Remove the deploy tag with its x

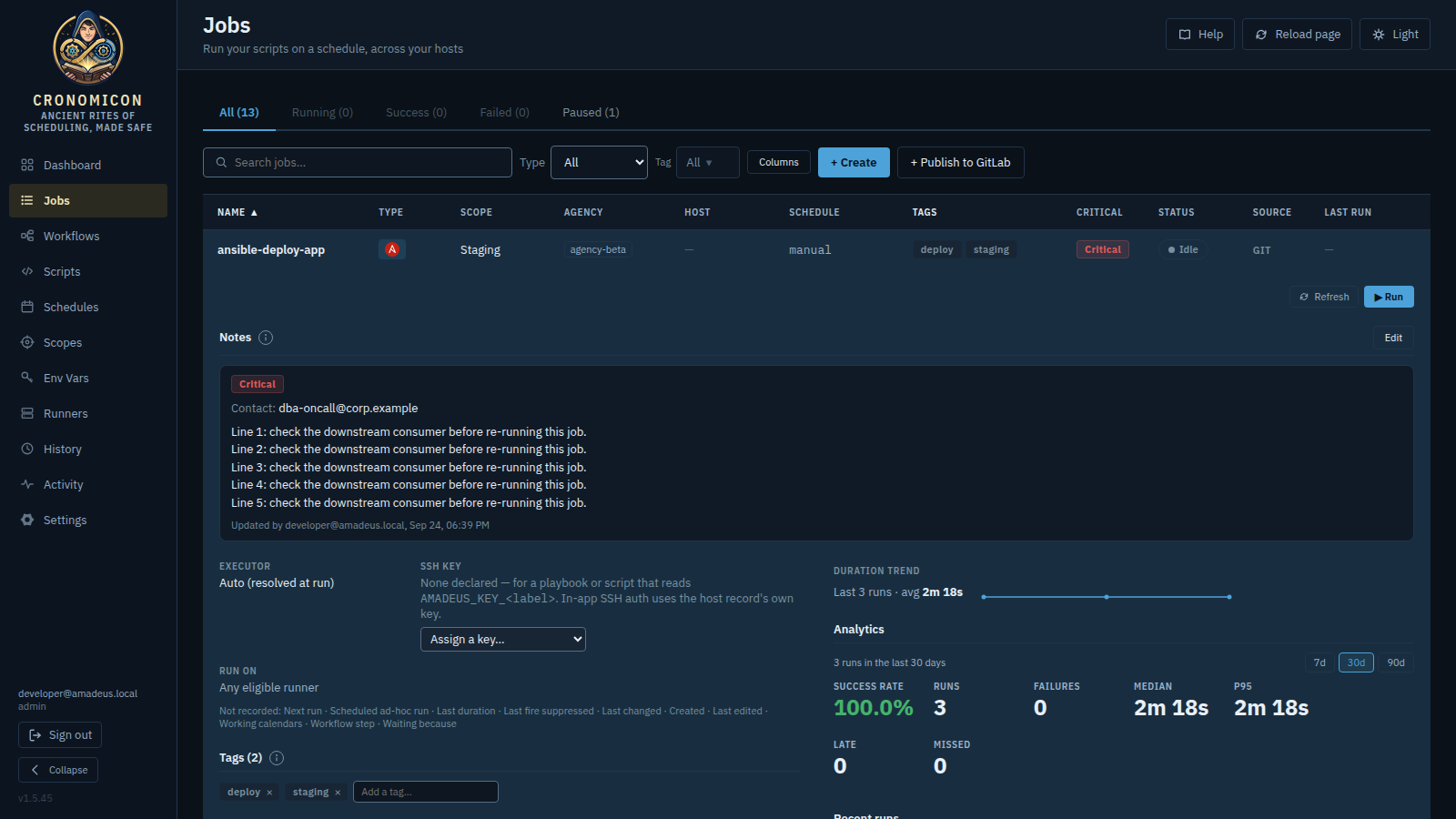tap(269, 793)
